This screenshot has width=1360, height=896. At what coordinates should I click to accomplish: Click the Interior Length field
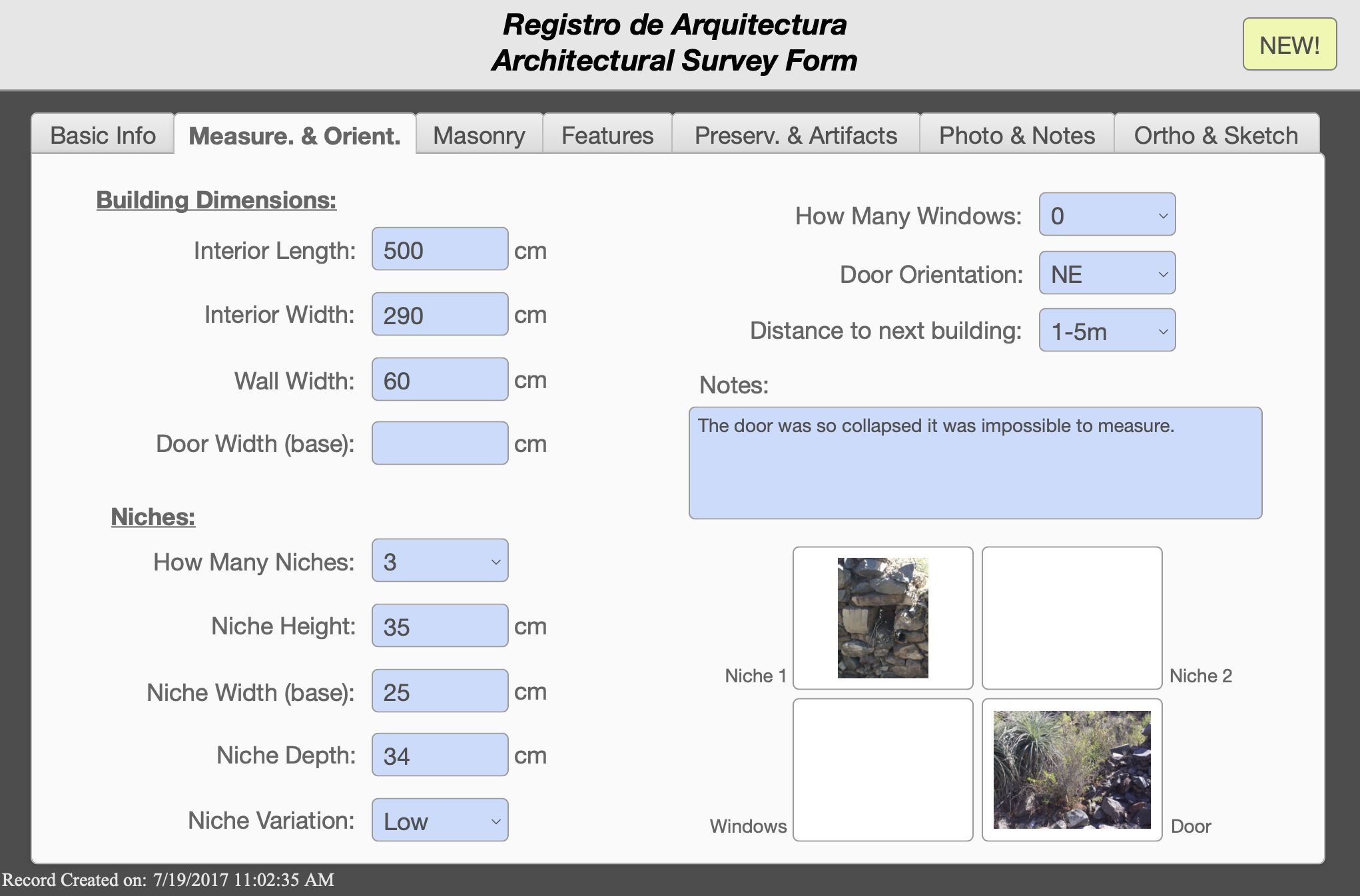pyautogui.click(x=440, y=250)
